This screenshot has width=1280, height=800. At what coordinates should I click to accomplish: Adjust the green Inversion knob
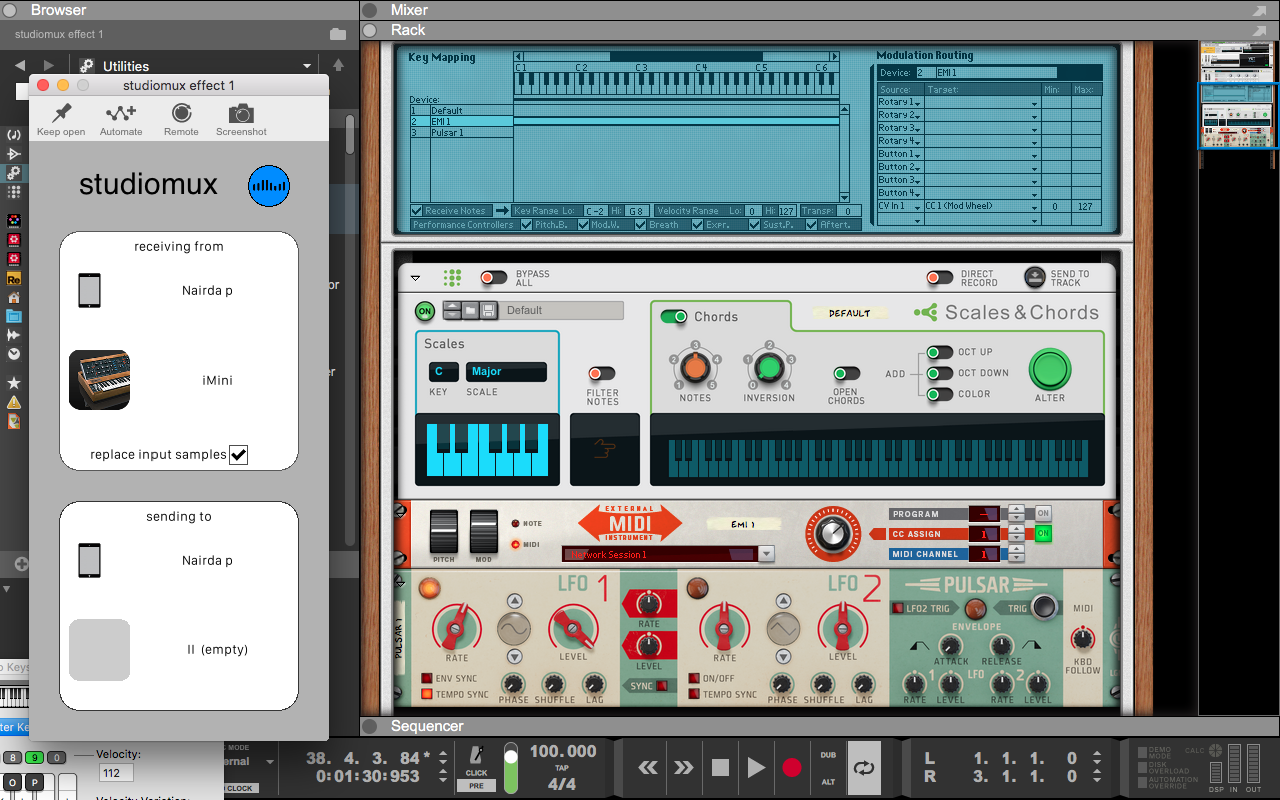point(768,368)
